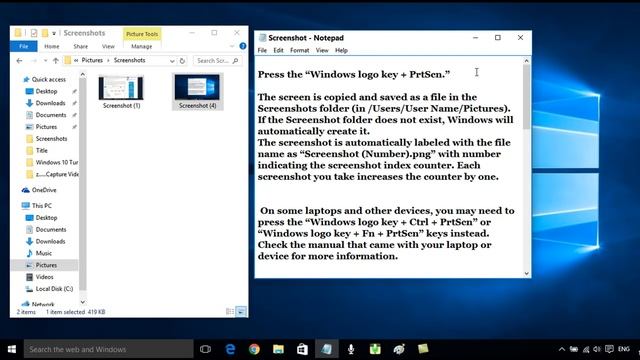Open the Title folder in navigation pane
640x360 pixels.
click(x=42, y=151)
